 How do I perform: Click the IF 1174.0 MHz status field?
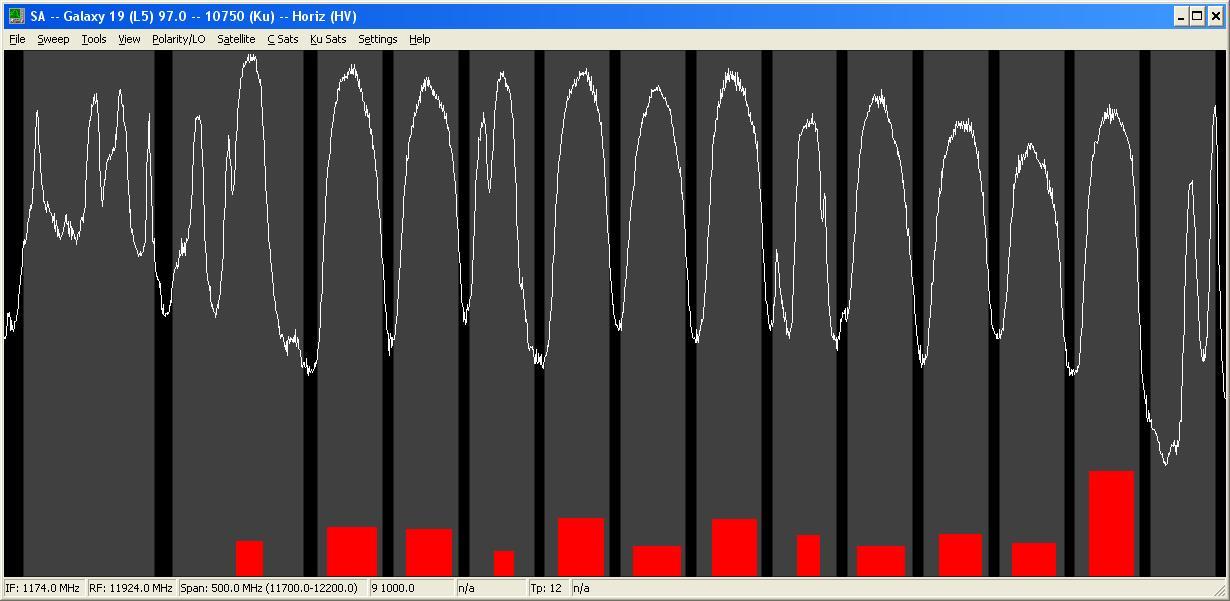pyautogui.click(x=43, y=588)
